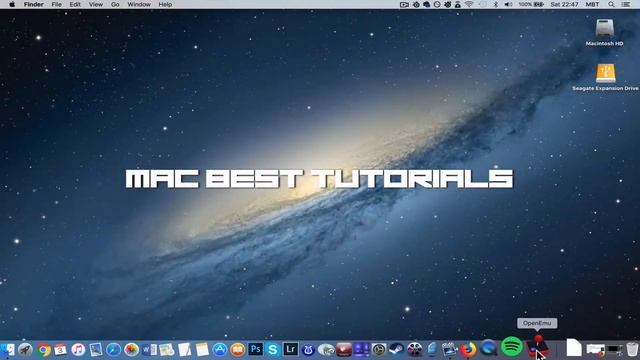The height and width of the screenshot is (360, 640).
Task: Launch Launchpad rocket icon in Dock
Action: coord(25,350)
